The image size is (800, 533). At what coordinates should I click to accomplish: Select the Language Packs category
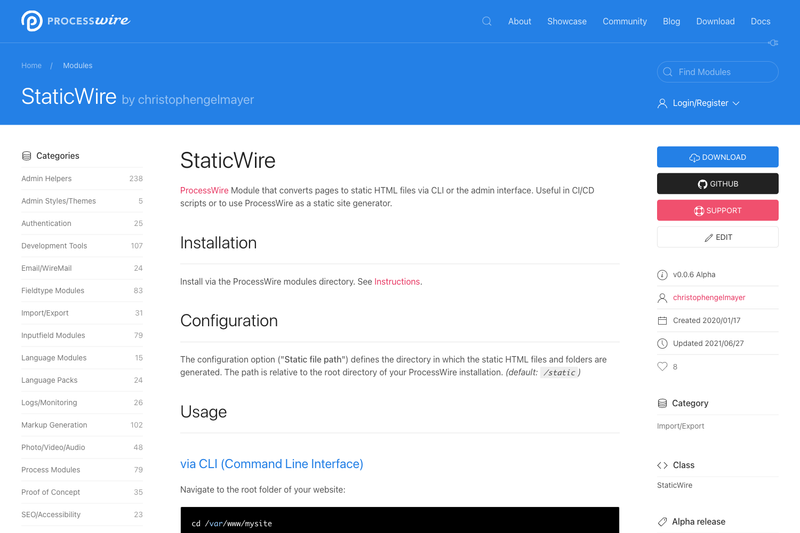coord(82,380)
